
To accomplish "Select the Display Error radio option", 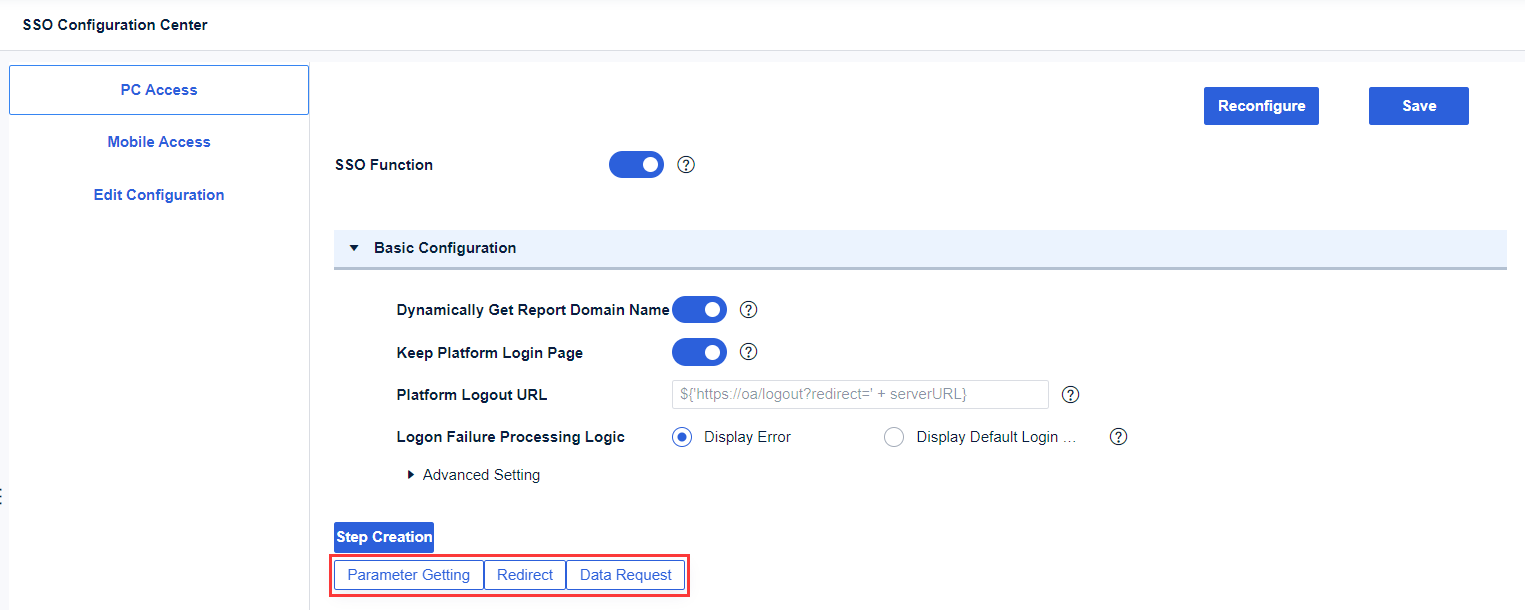I will [x=683, y=437].
